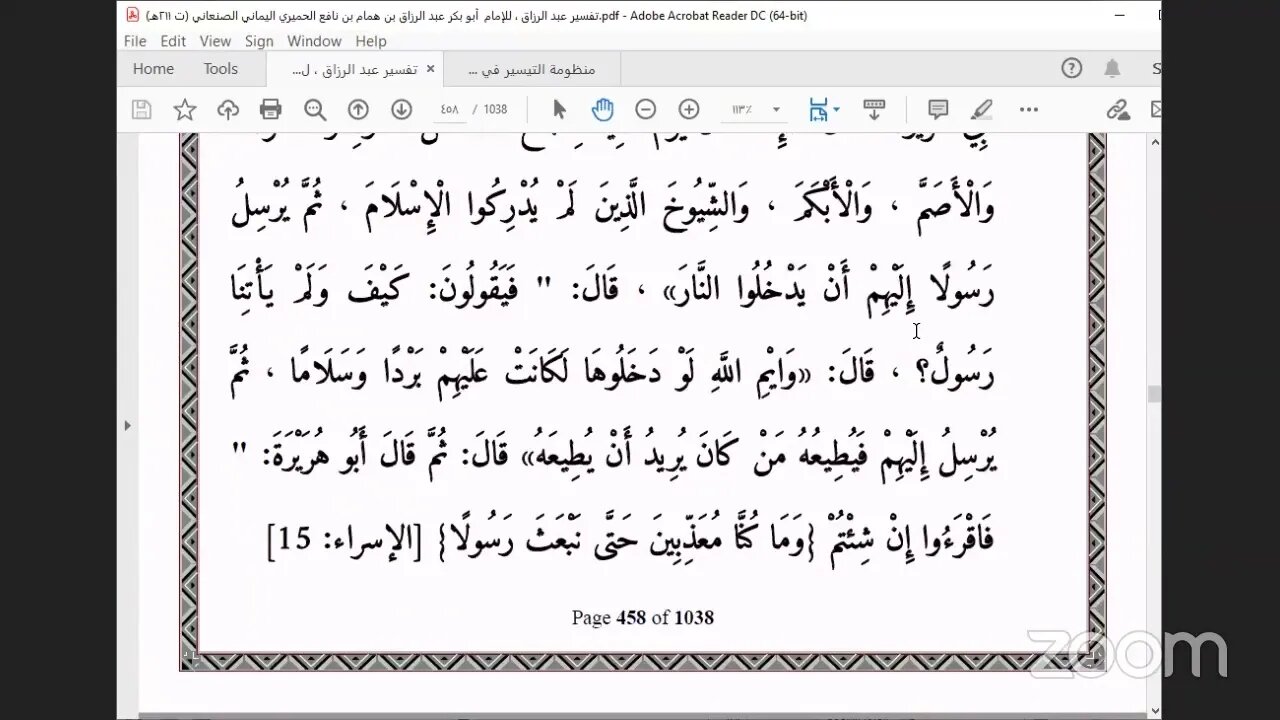This screenshot has width=1280, height=720.
Task: Open the View menu
Action: tap(215, 41)
